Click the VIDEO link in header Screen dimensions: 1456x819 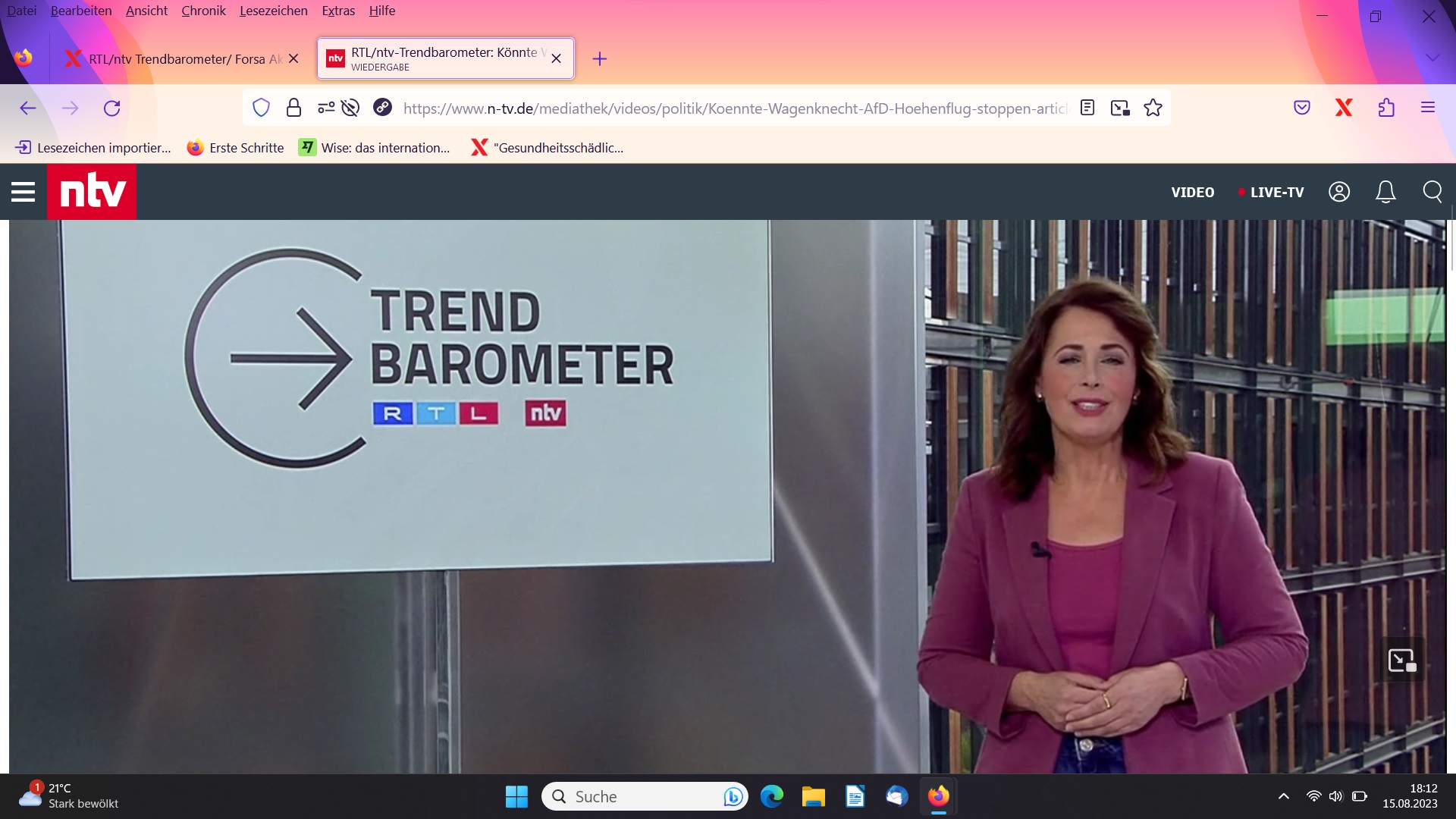[x=1192, y=192]
